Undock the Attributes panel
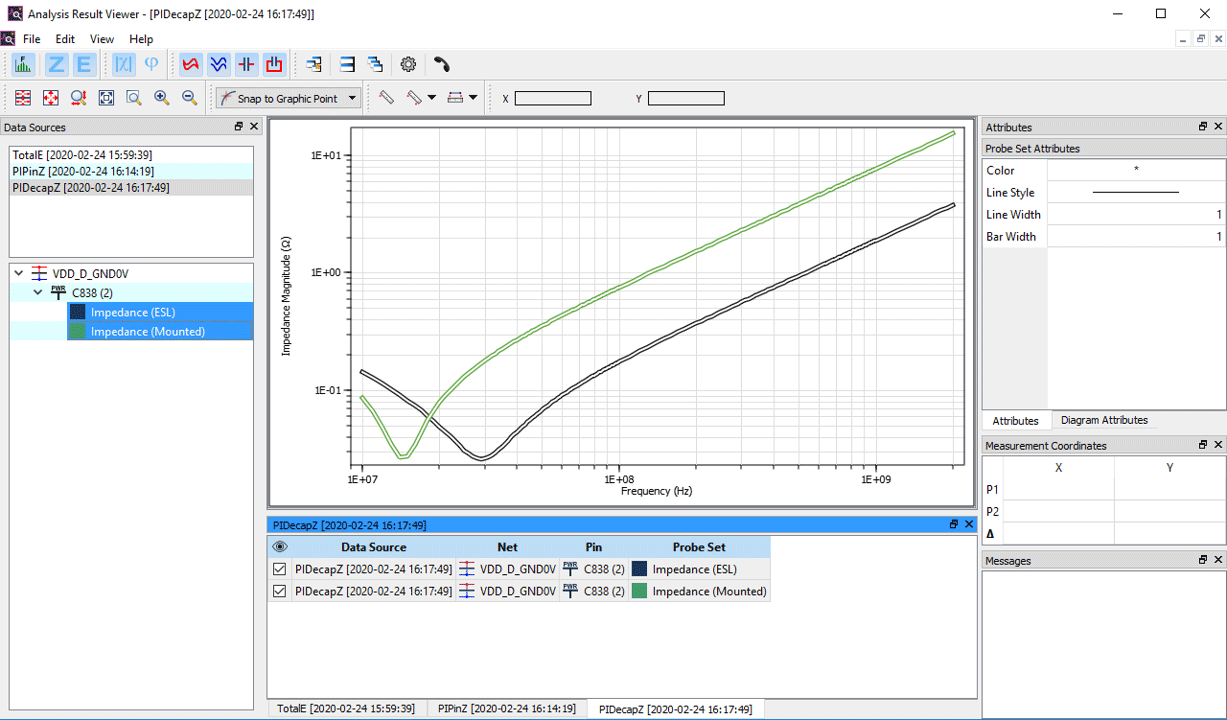 coord(1203,127)
